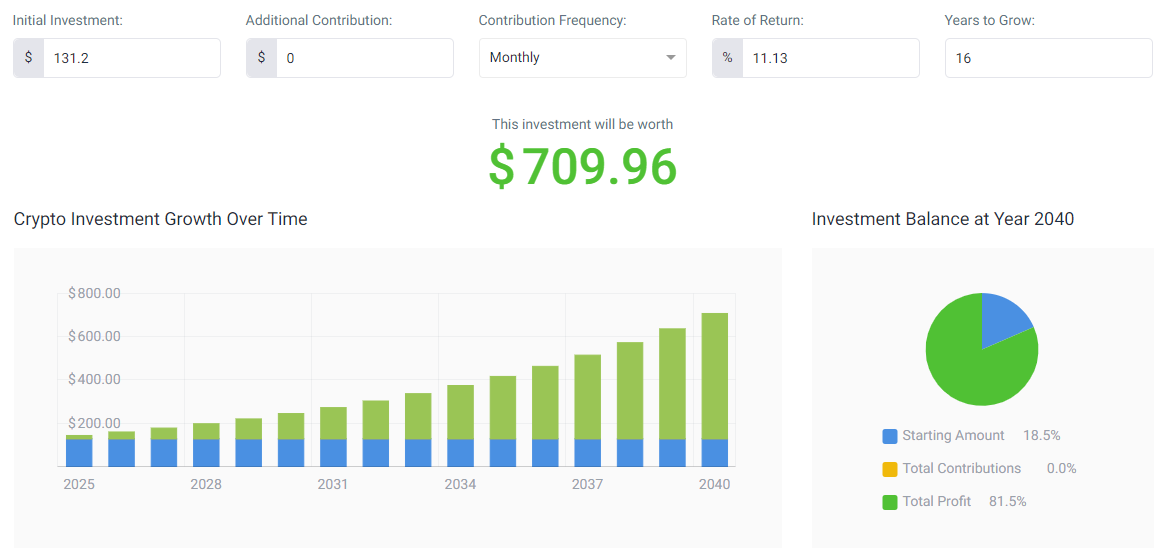
Task: Click the 2028 x-axis label
Action: click(x=206, y=485)
